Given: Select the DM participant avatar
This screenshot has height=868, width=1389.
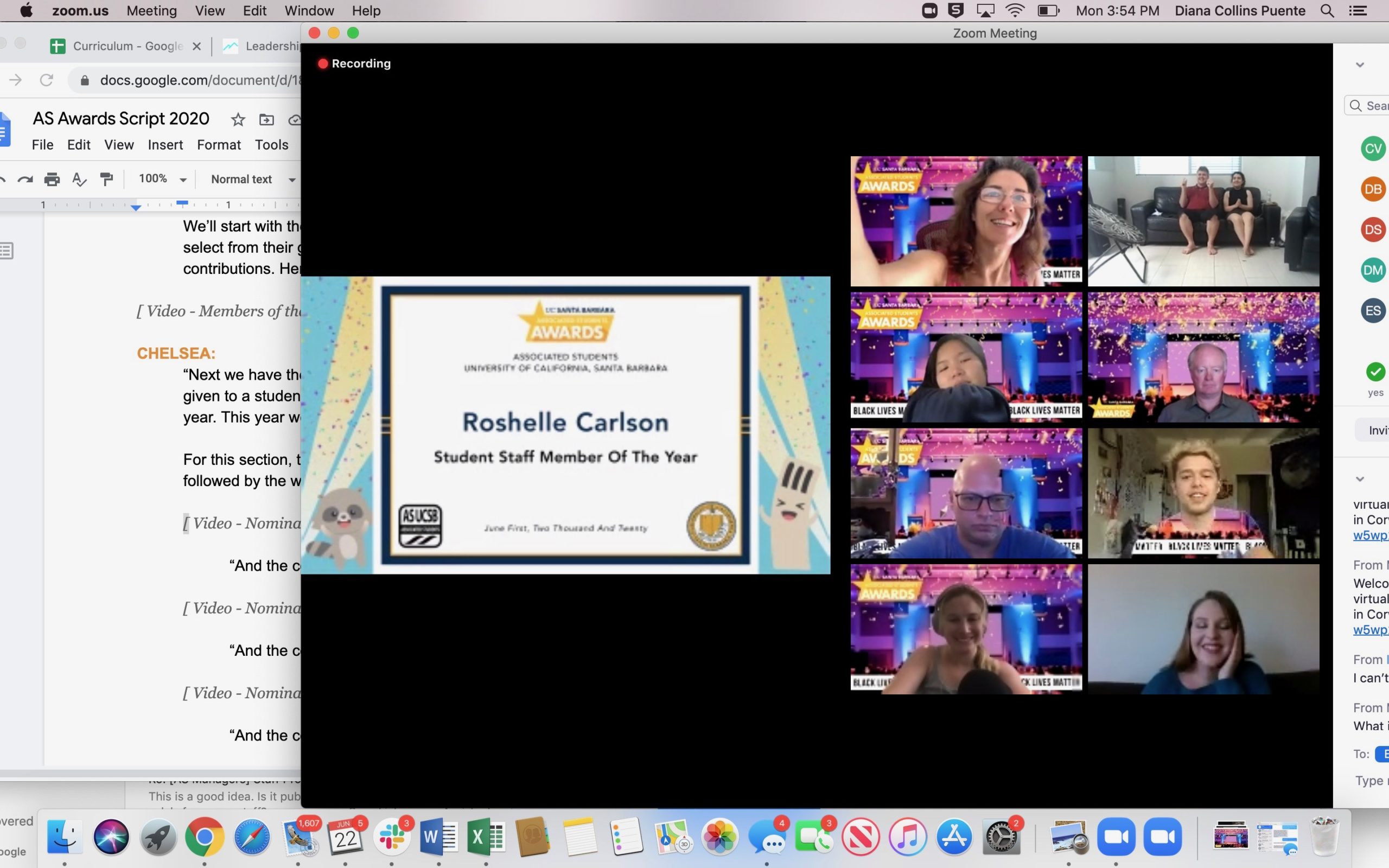Looking at the screenshot, I should (x=1373, y=270).
